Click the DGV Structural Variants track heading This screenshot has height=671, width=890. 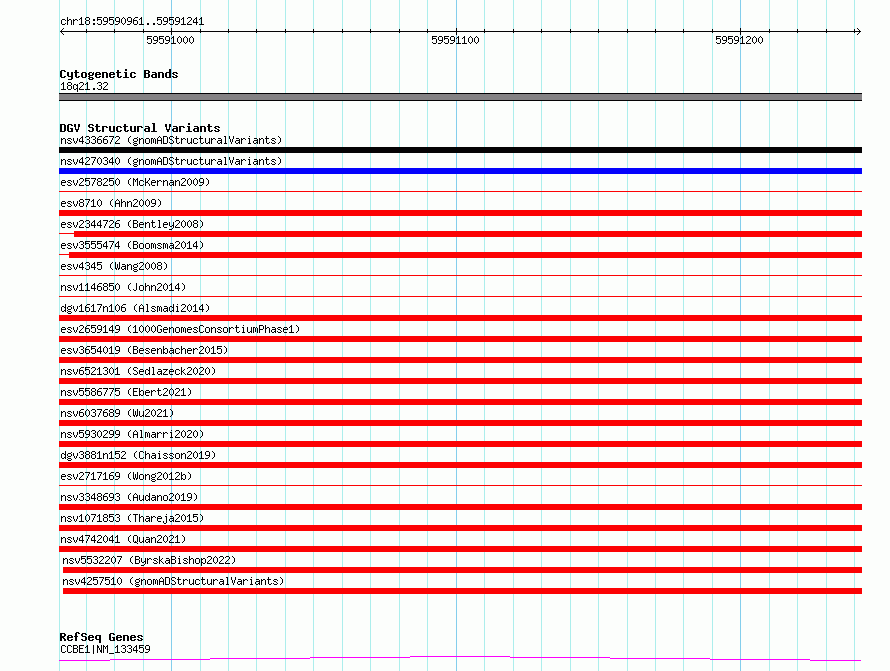[140, 128]
